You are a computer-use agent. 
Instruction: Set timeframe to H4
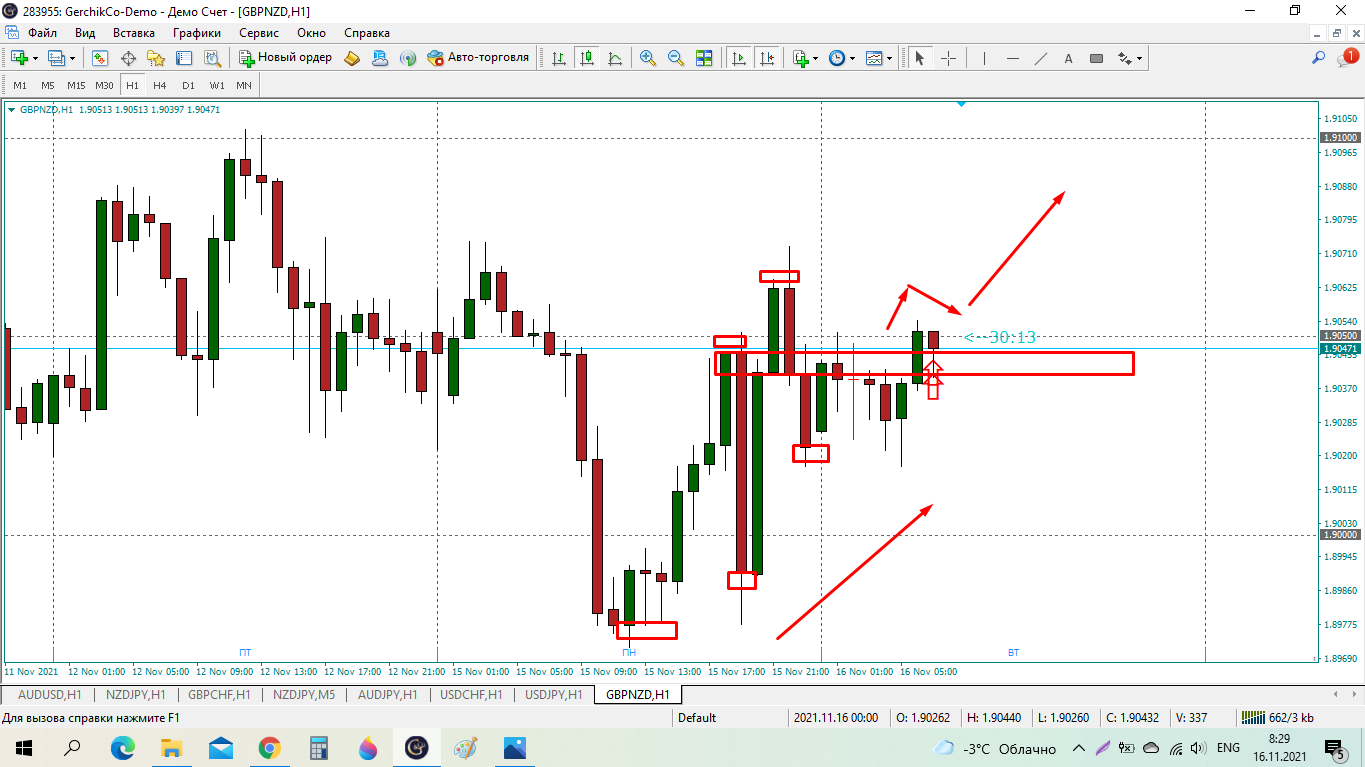click(x=160, y=85)
